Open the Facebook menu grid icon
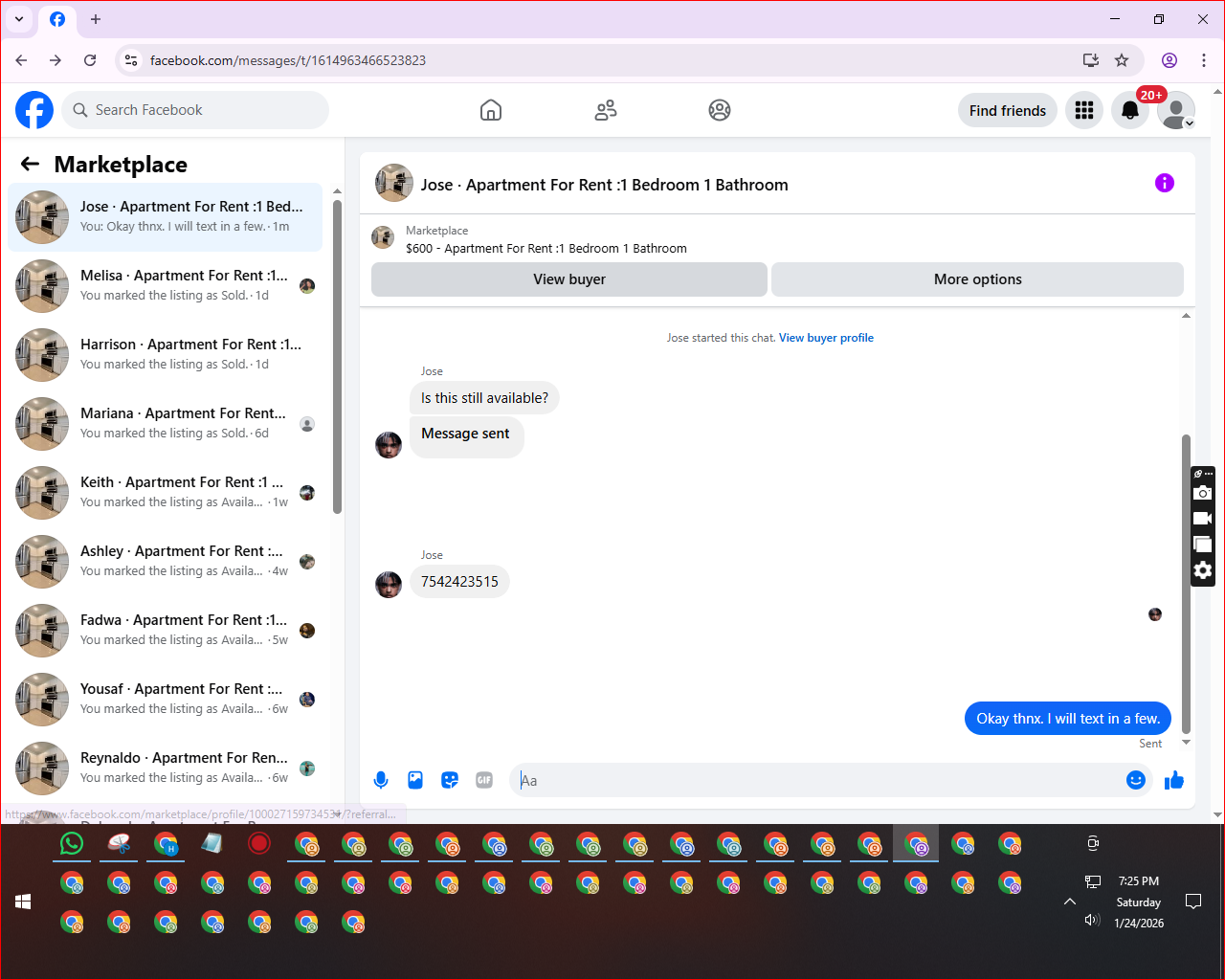Screen dimensions: 1225x980 [1084, 110]
